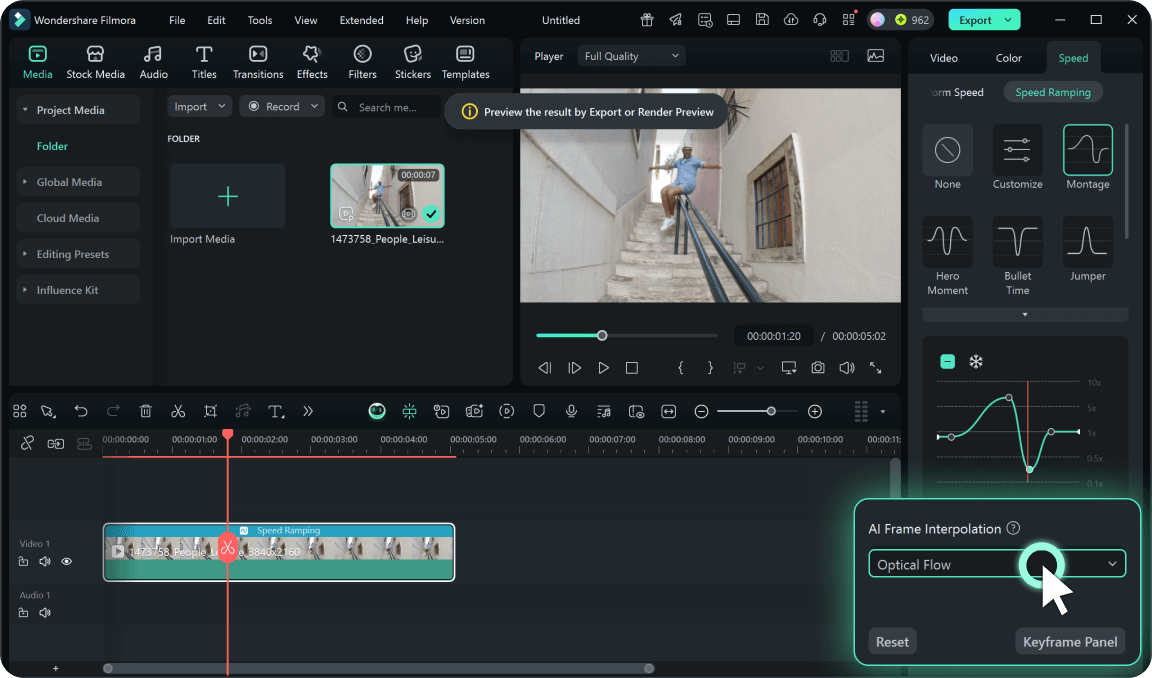This screenshot has width=1152, height=678.
Task: Adjust player volume with the speaker icon
Action: pyautogui.click(x=846, y=367)
